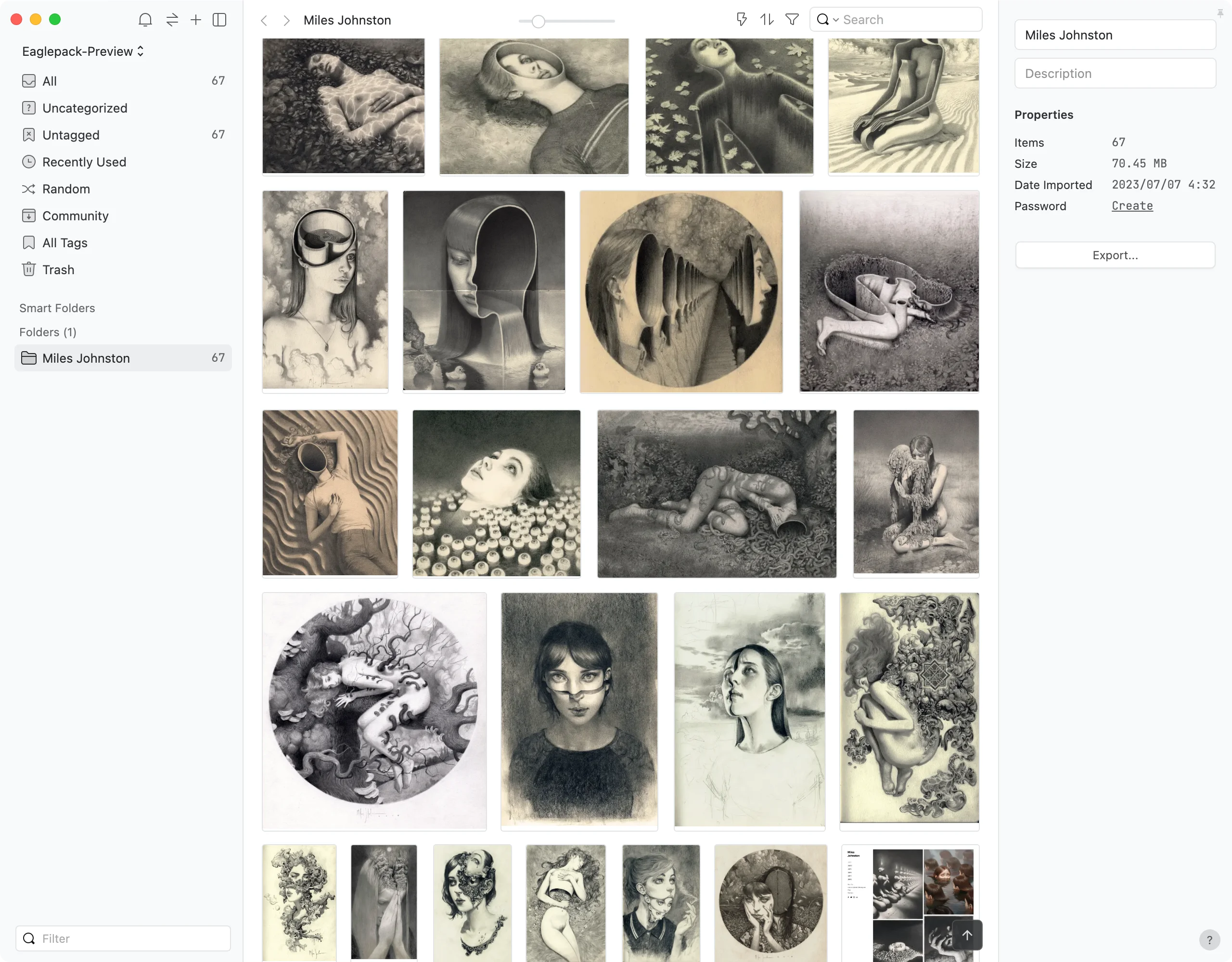The height and width of the screenshot is (962, 1232).
Task: Select the praying hands thumbnail
Action: pos(384,902)
